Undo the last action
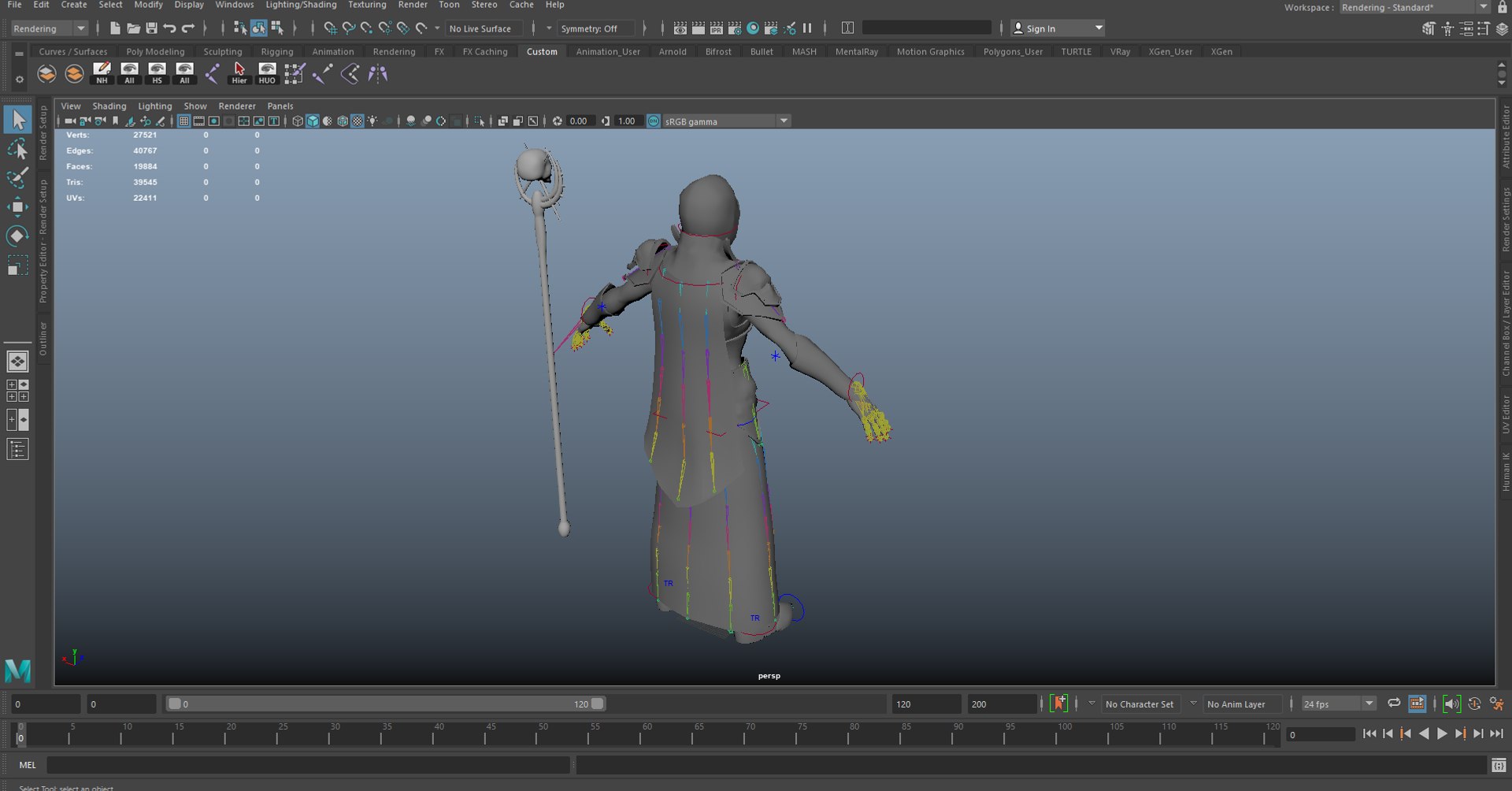Viewport: 1512px width, 791px height. (x=169, y=28)
